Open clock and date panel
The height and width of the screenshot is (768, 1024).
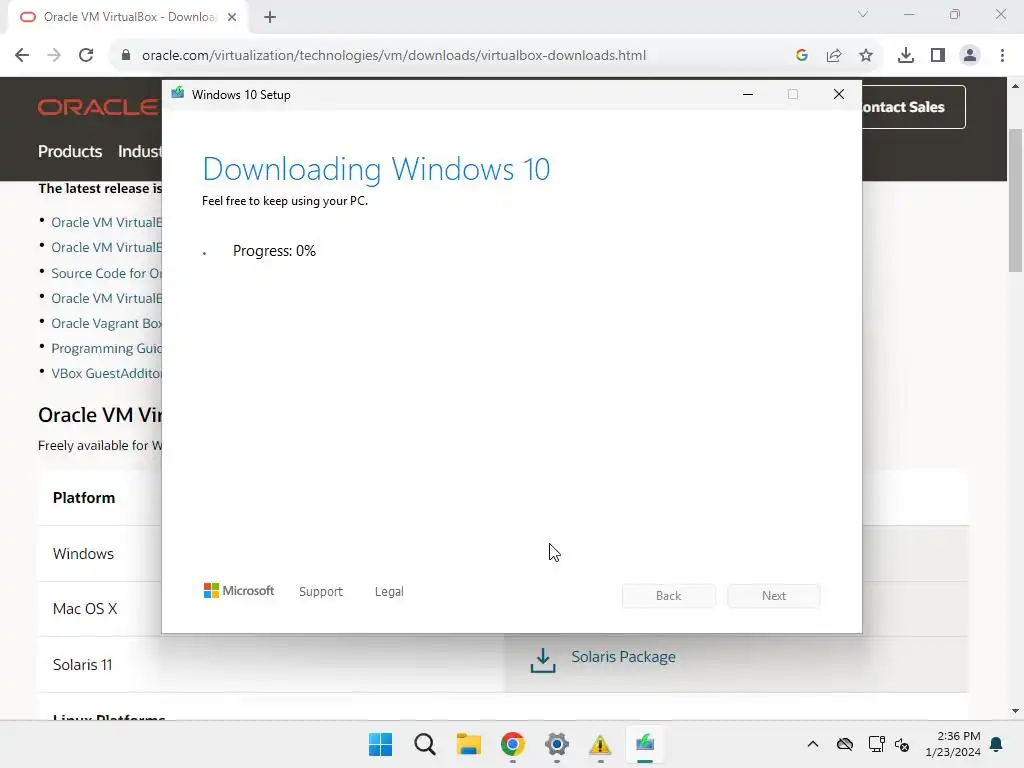953,744
